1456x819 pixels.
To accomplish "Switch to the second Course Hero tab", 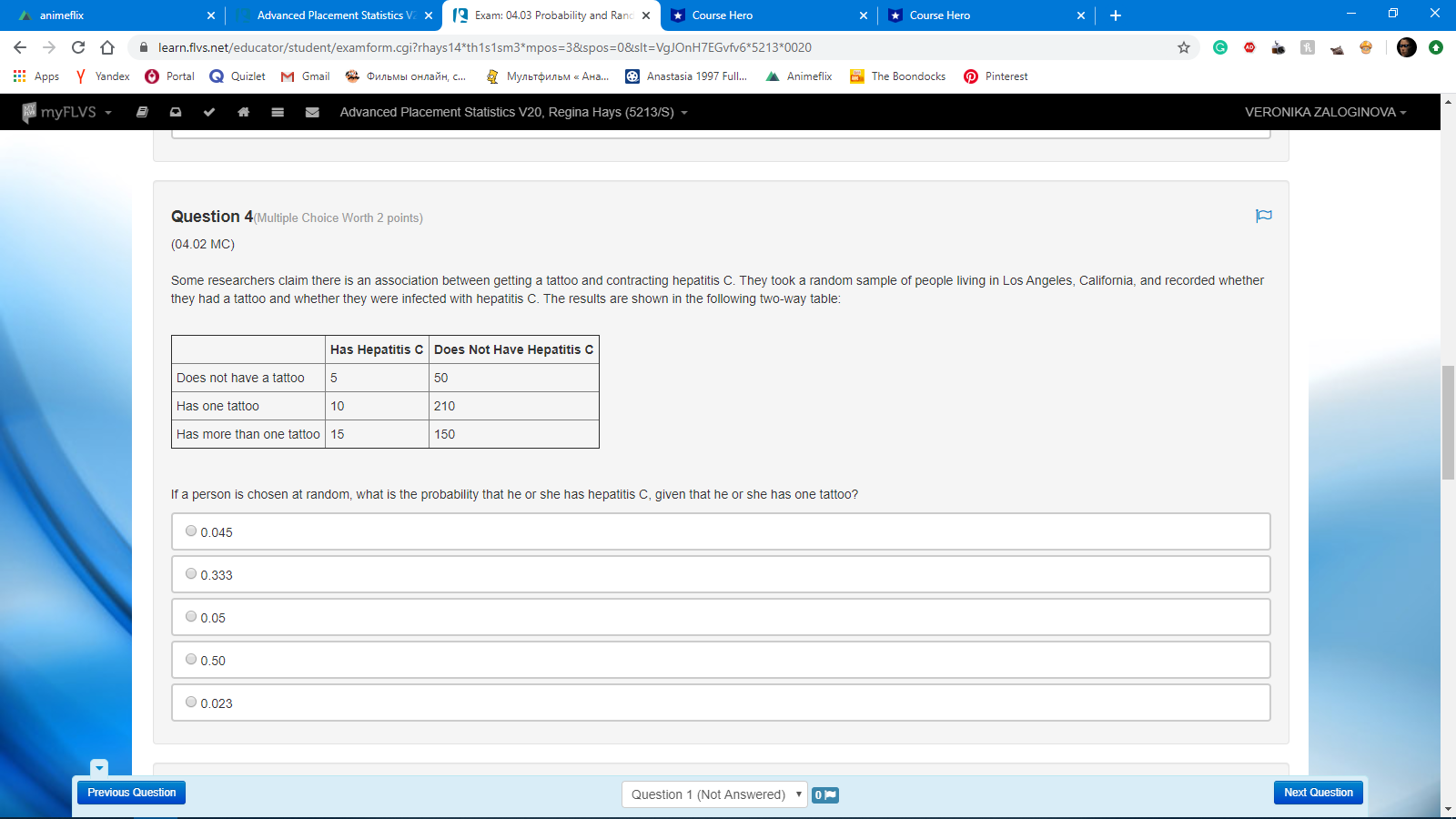I will (986, 15).
